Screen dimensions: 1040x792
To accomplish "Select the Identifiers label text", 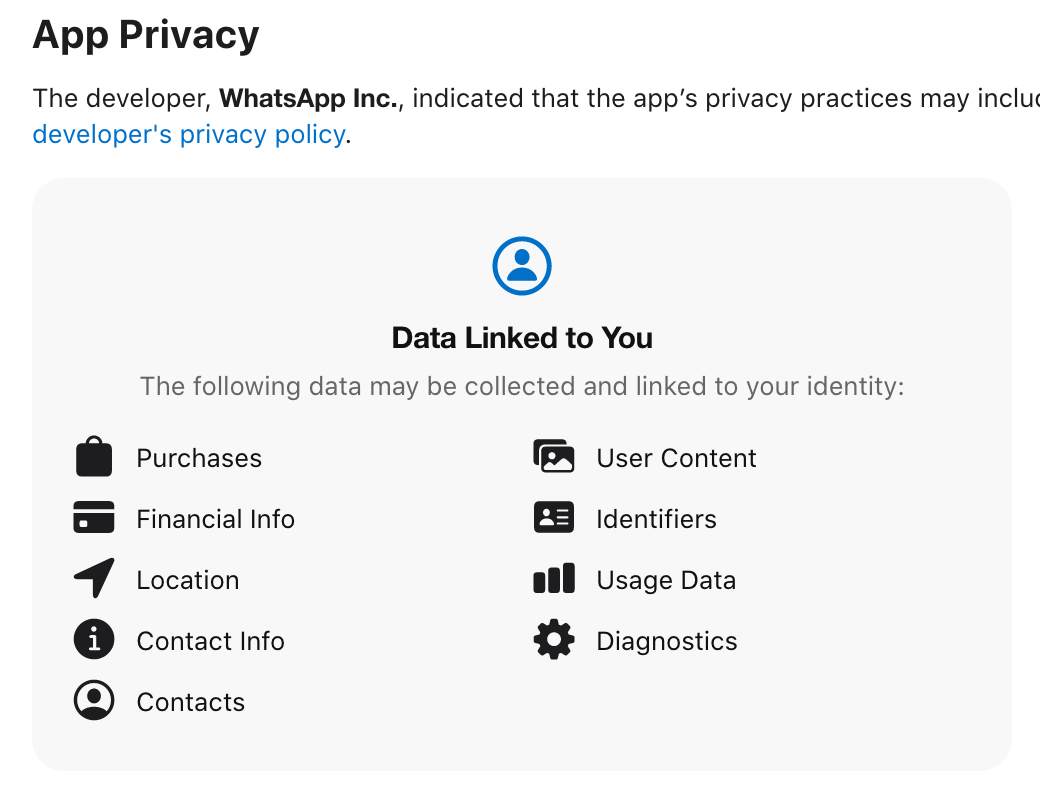I will click(x=657, y=519).
